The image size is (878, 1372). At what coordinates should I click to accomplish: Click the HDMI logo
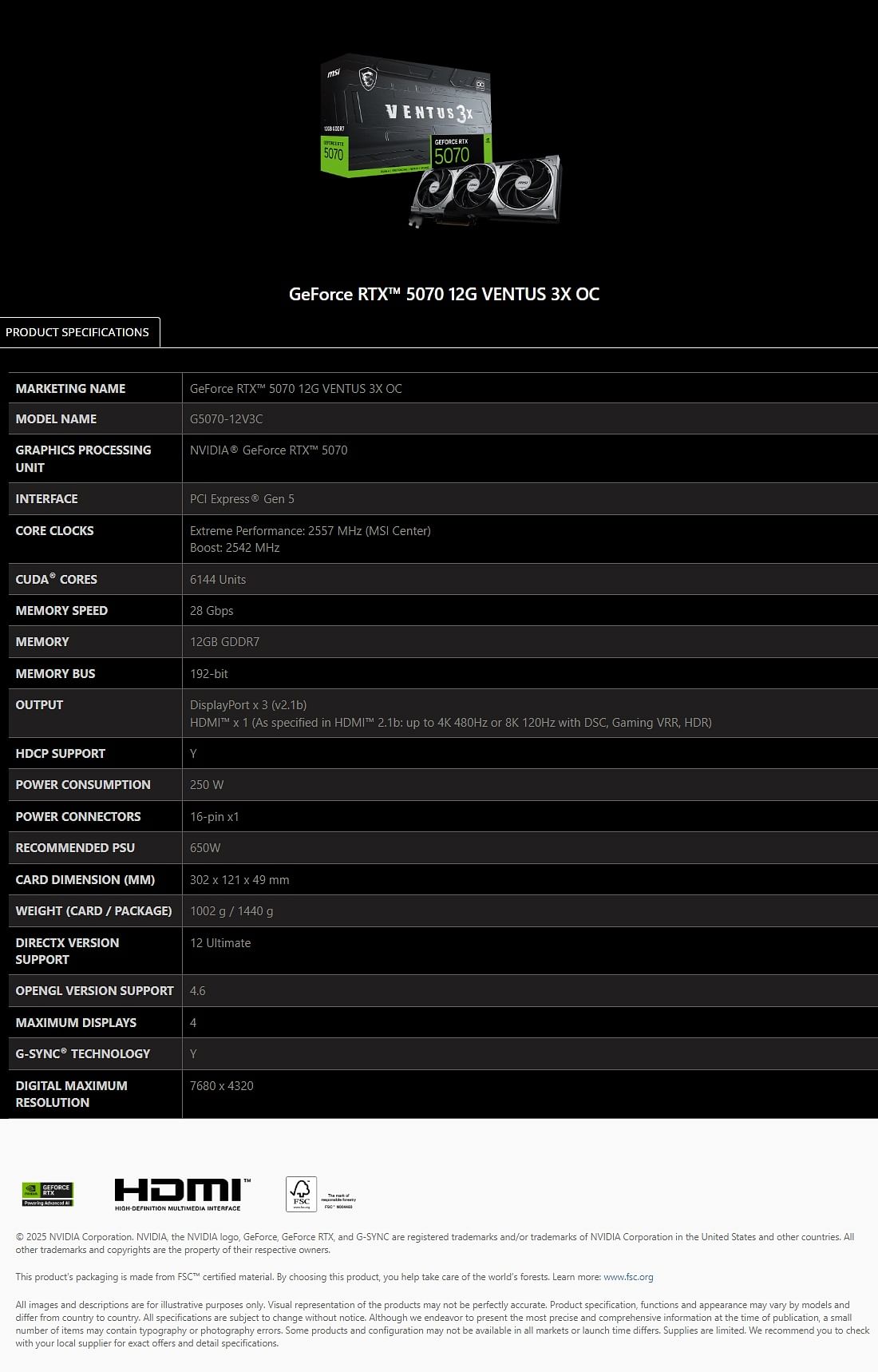coord(183,1194)
